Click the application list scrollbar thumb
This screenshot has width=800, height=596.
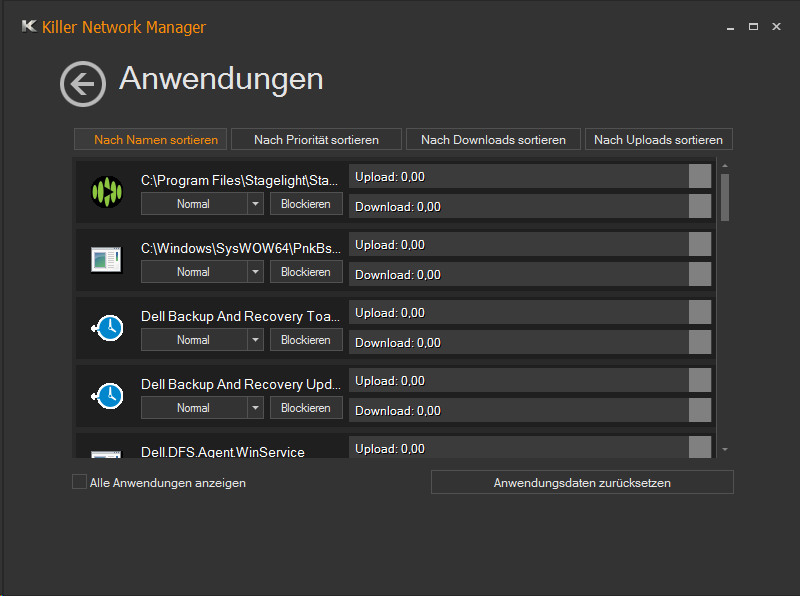pyautogui.click(x=724, y=197)
